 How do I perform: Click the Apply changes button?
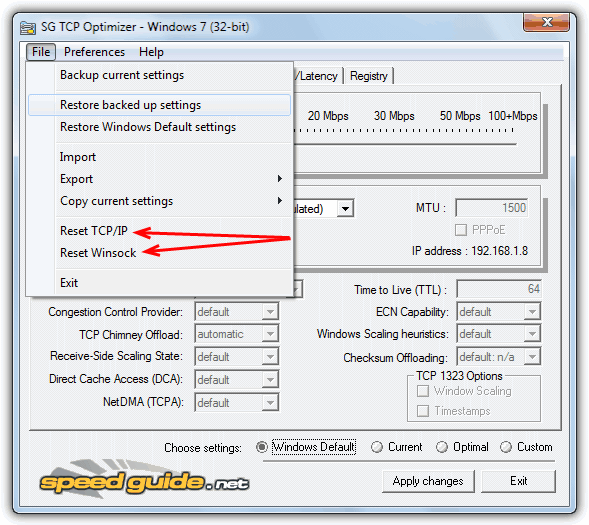click(428, 481)
